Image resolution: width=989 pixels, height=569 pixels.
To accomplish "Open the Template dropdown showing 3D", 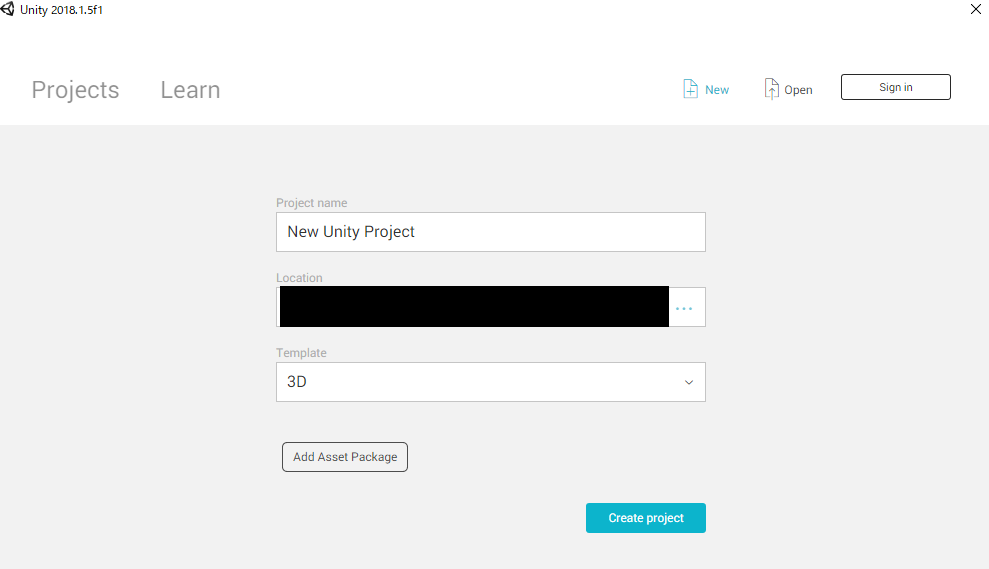I will 480,382.
